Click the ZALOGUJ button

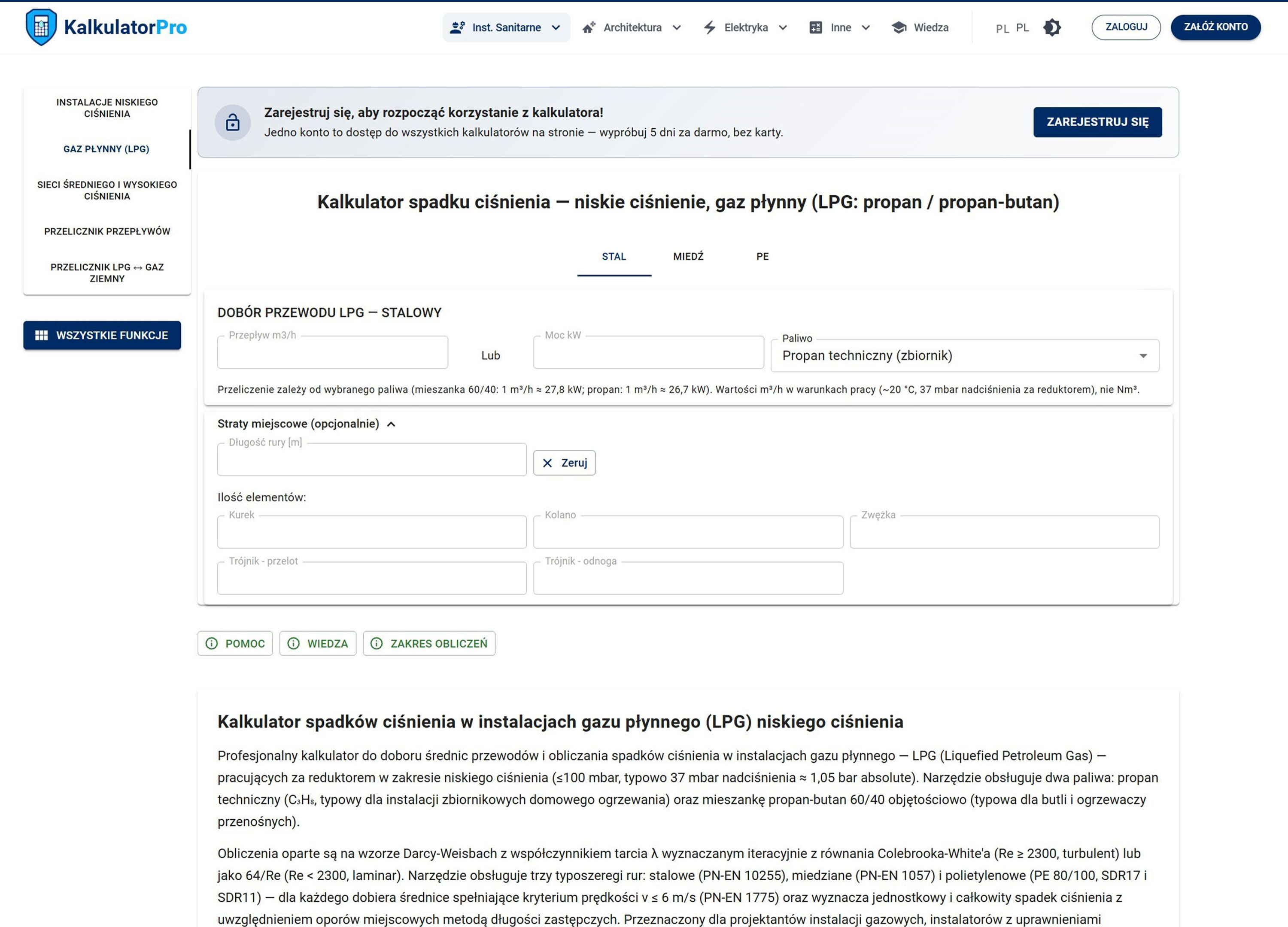point(1126,27)
